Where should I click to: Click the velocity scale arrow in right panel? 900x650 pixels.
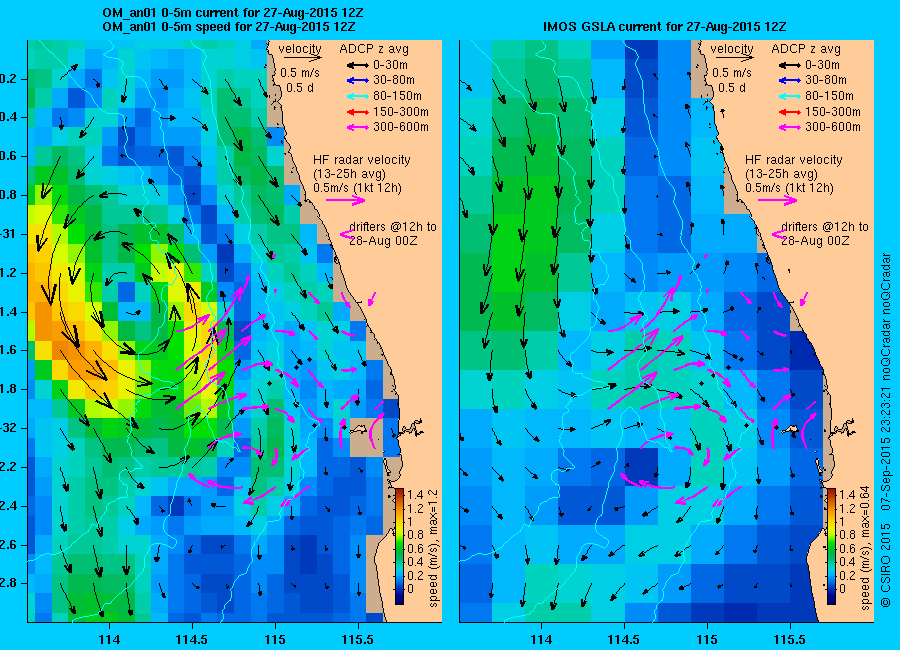click(x=735, y=58)
